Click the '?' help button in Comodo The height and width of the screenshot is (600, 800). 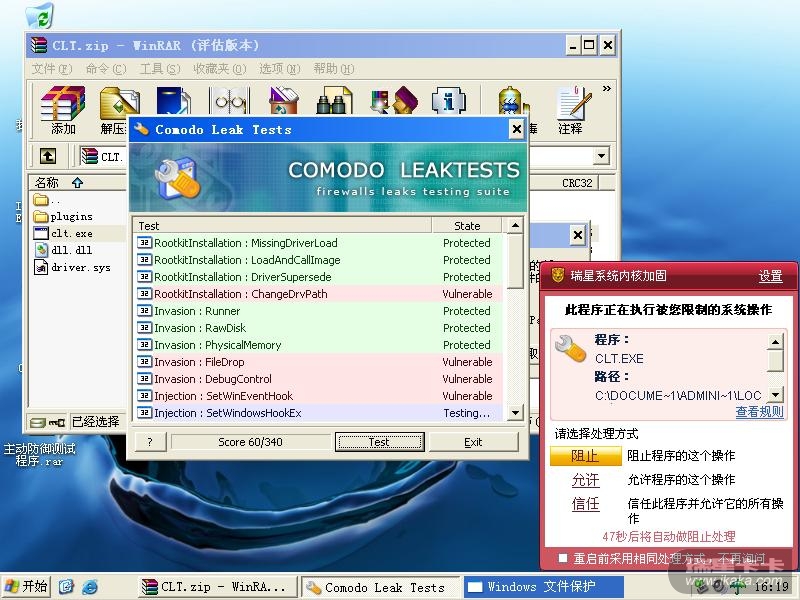click(150, 442)
